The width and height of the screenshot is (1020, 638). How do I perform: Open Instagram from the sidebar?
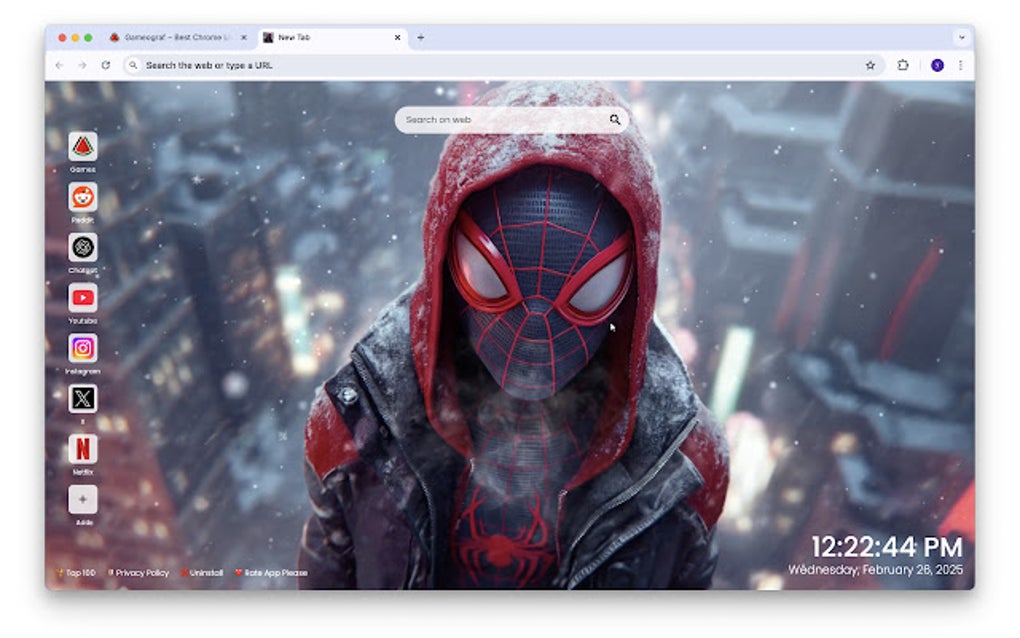(81, 348)
